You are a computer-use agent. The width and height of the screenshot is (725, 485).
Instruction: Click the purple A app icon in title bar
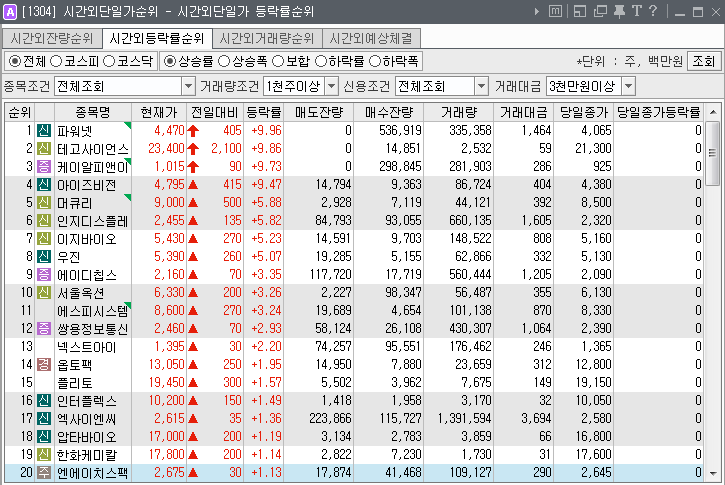point(10,11)
